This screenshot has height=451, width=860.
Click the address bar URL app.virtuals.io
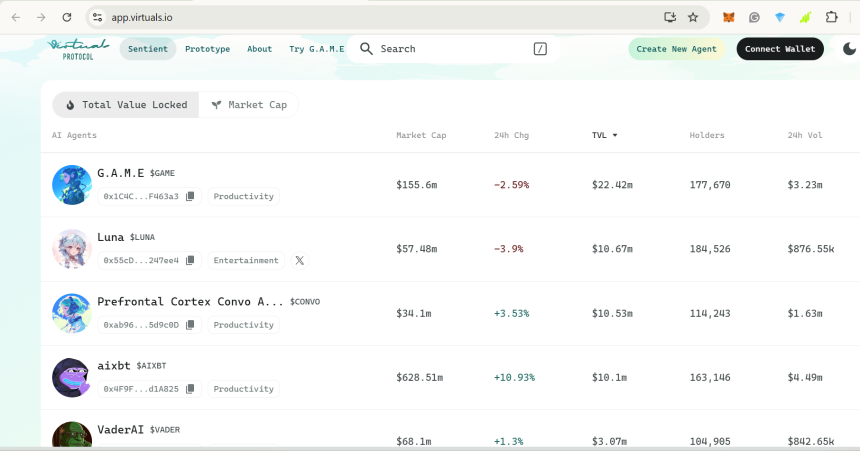click(142, 18)
